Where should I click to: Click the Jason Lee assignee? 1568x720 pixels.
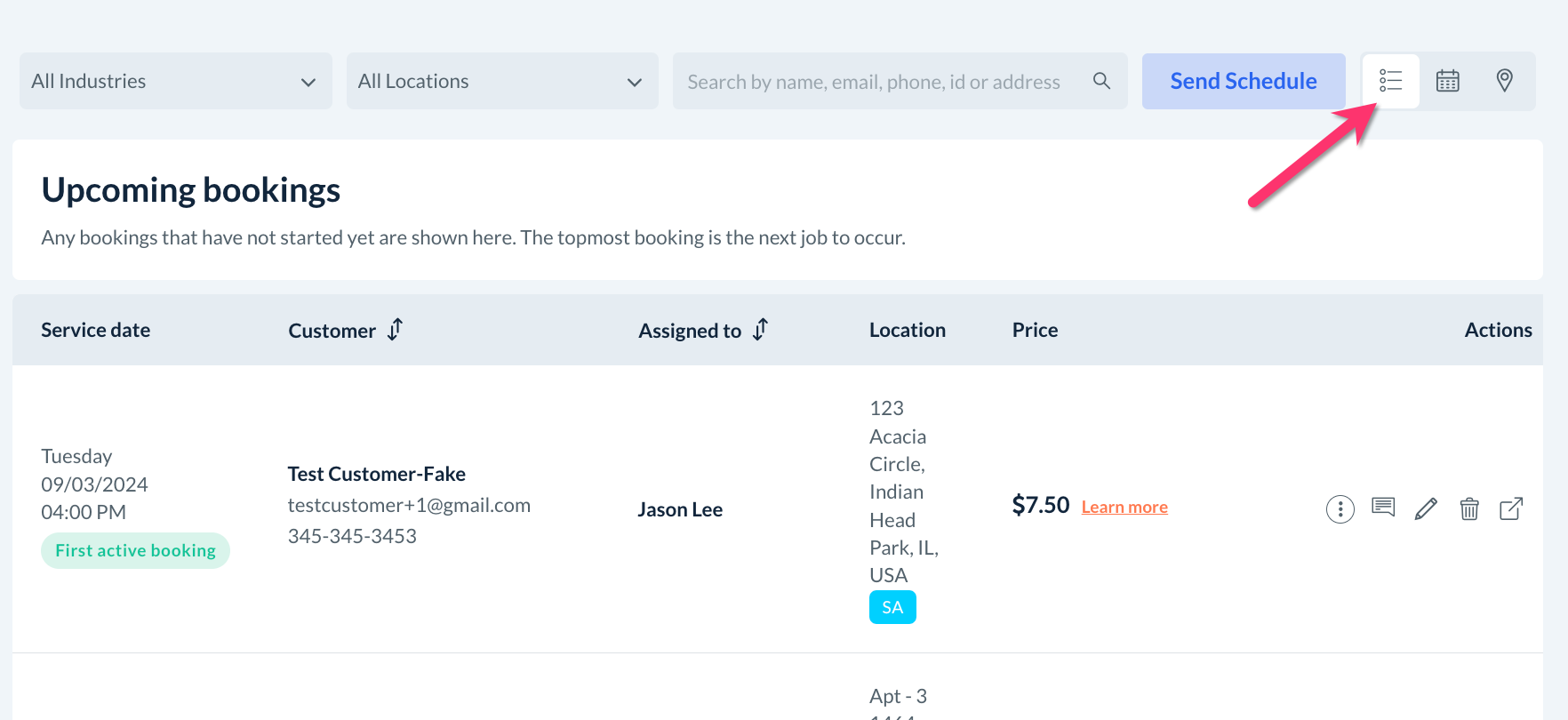680,509
